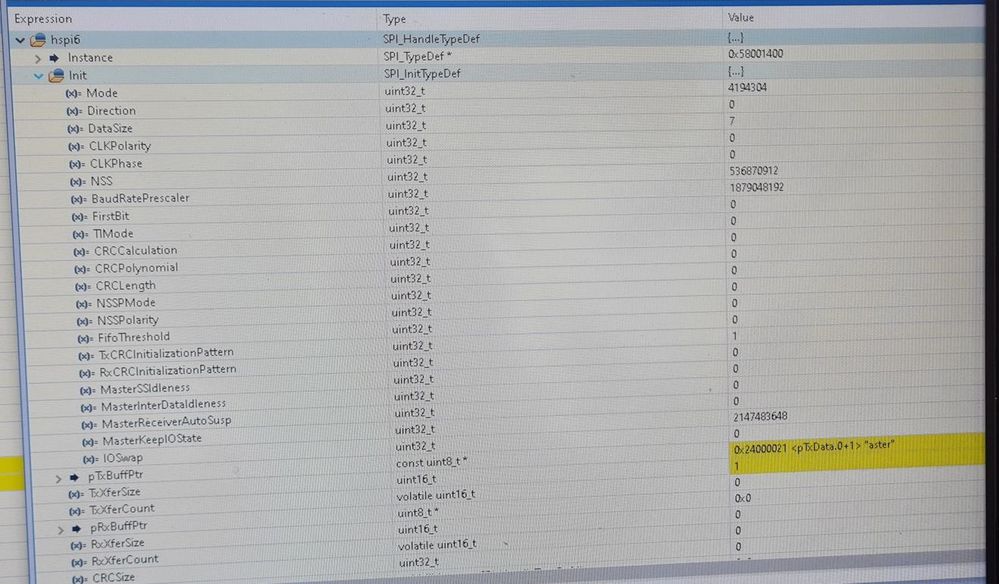
Task: Sort by the Type column header
Action: pos(394,20)
